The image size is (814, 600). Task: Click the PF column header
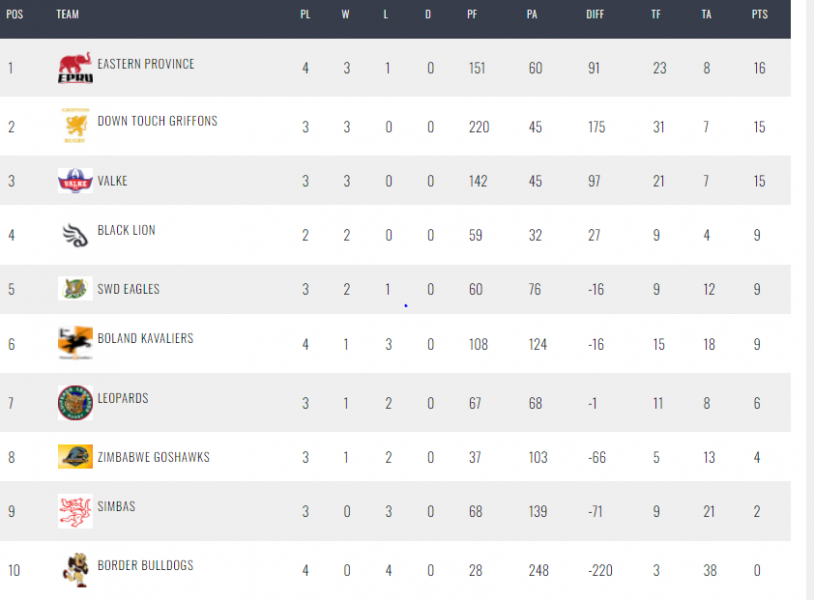pos(472,15)
